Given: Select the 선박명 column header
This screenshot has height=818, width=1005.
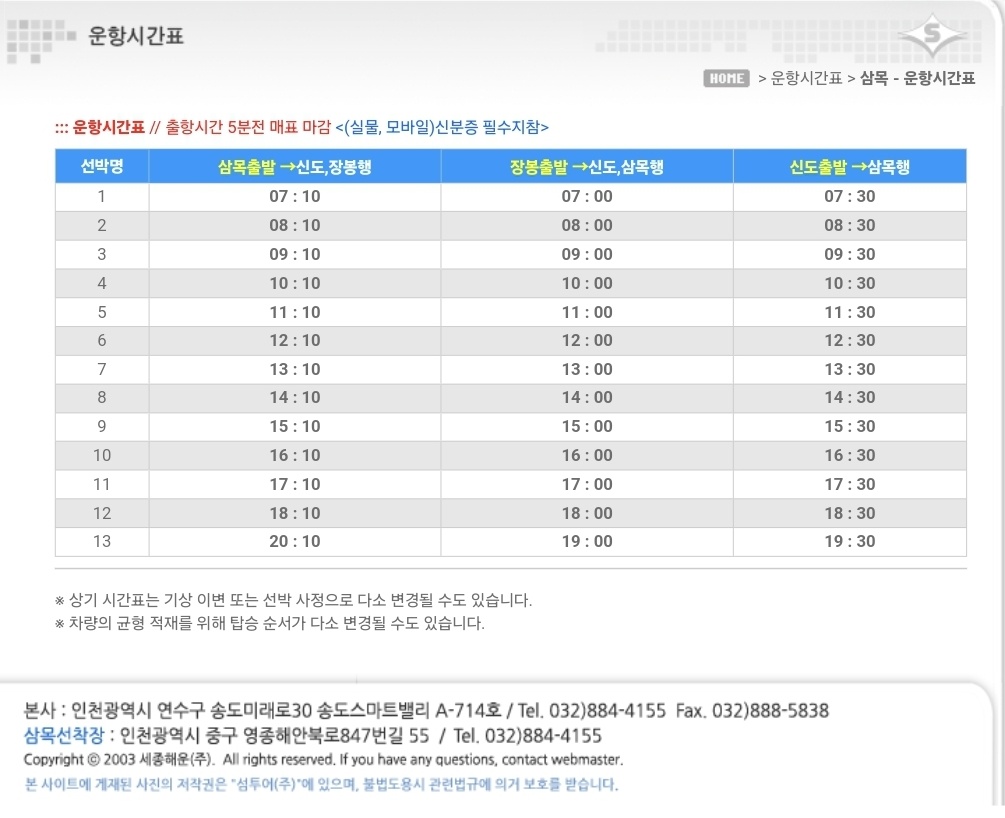Looking at the screenshot, I should (102, 166).
